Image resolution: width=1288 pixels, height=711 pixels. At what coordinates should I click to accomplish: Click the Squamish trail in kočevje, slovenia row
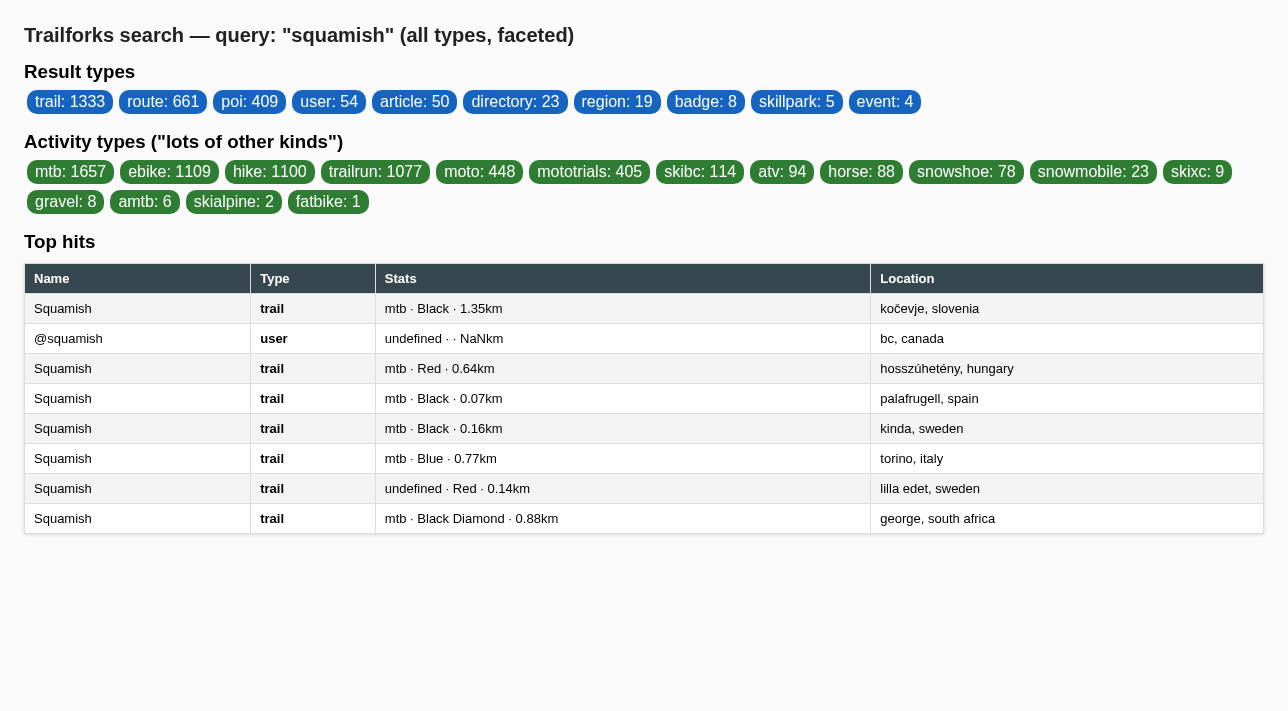(644, 309)
